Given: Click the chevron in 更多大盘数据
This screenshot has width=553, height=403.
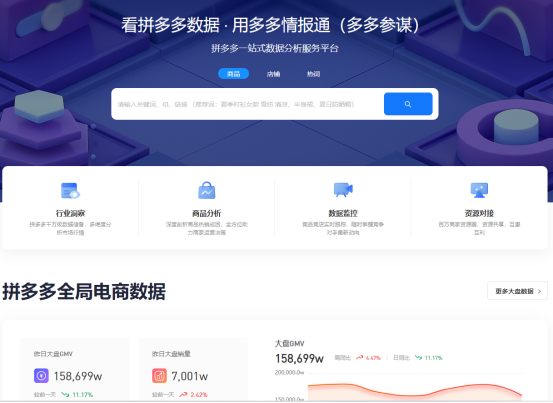Looking at the screenshot, I should 539,291.
